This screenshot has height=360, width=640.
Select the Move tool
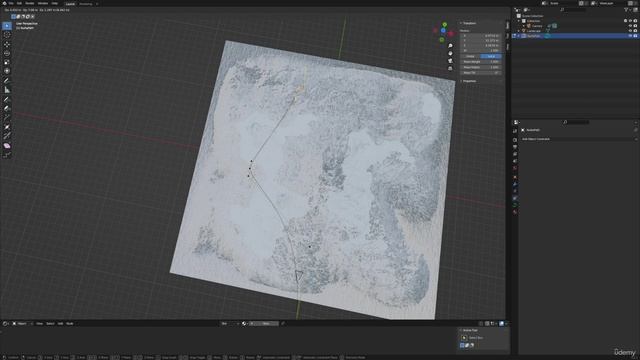point(7,44)
